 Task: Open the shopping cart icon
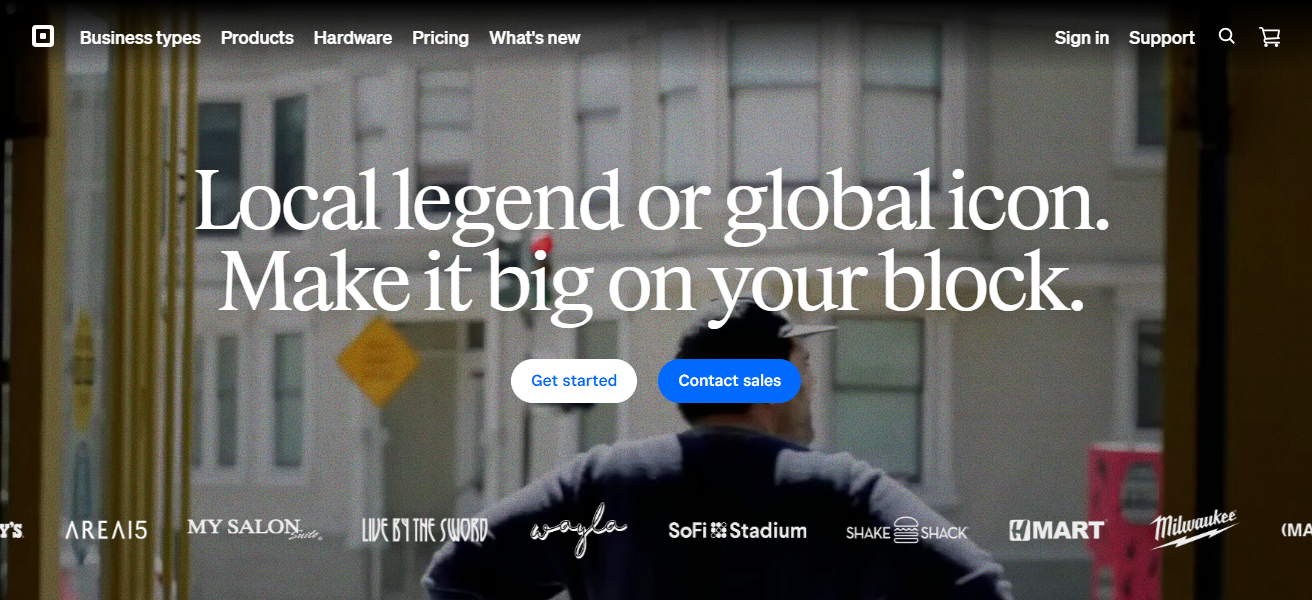(x=1270, y=37)
